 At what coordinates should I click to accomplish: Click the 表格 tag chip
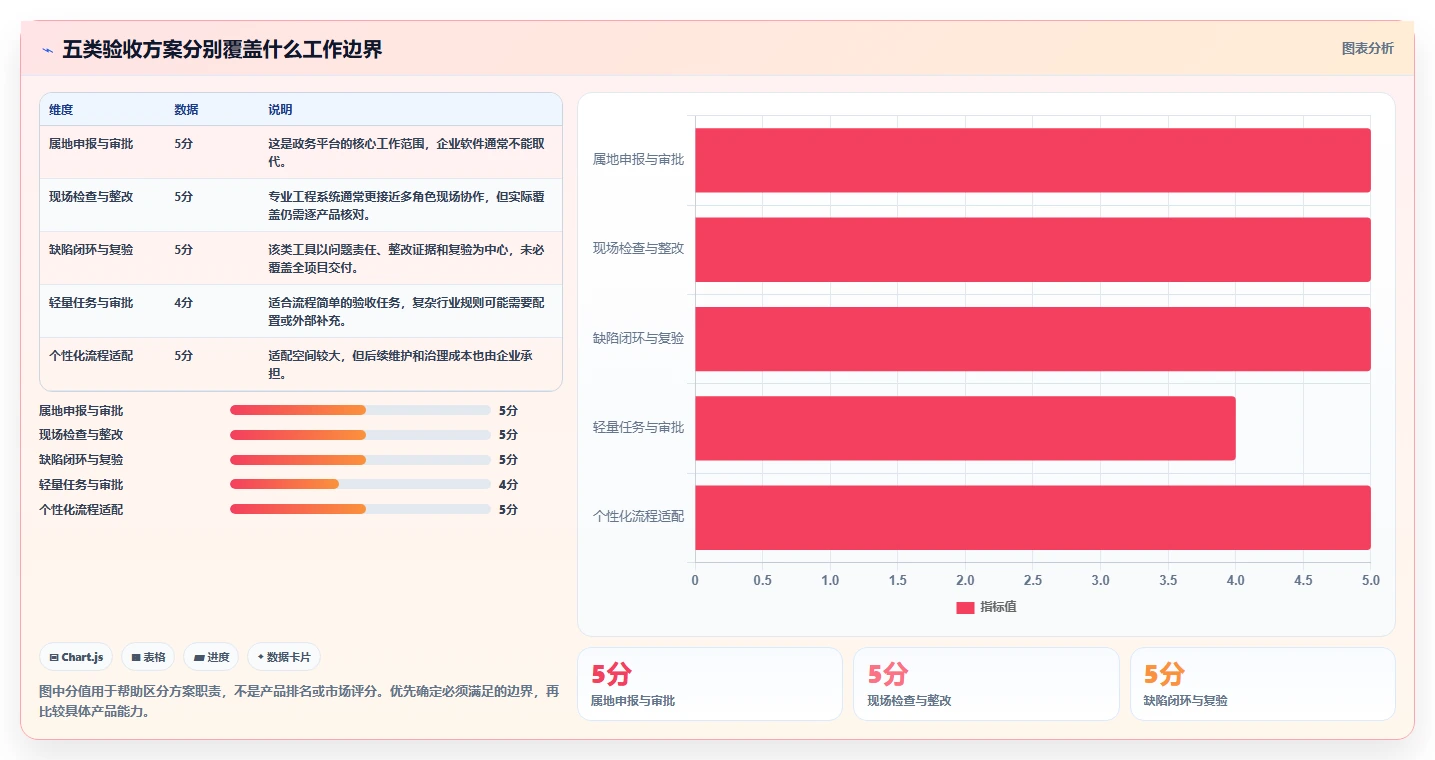coord(148,657)
